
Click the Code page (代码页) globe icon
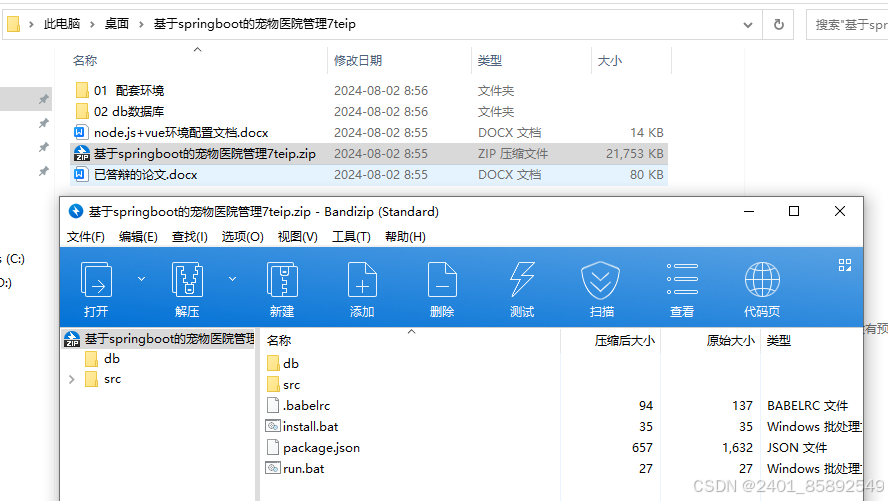pyautogui.click(x=762, y=280)
